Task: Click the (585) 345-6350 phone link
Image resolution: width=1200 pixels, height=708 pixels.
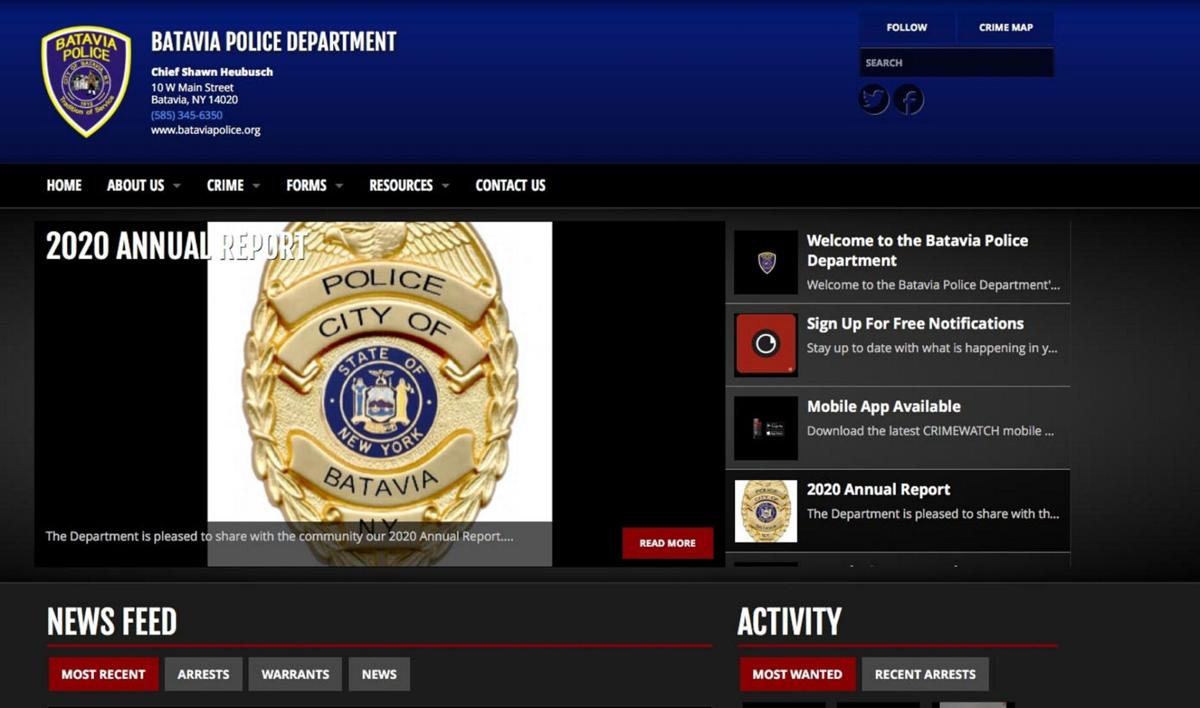Action: (x=187, y=115)
